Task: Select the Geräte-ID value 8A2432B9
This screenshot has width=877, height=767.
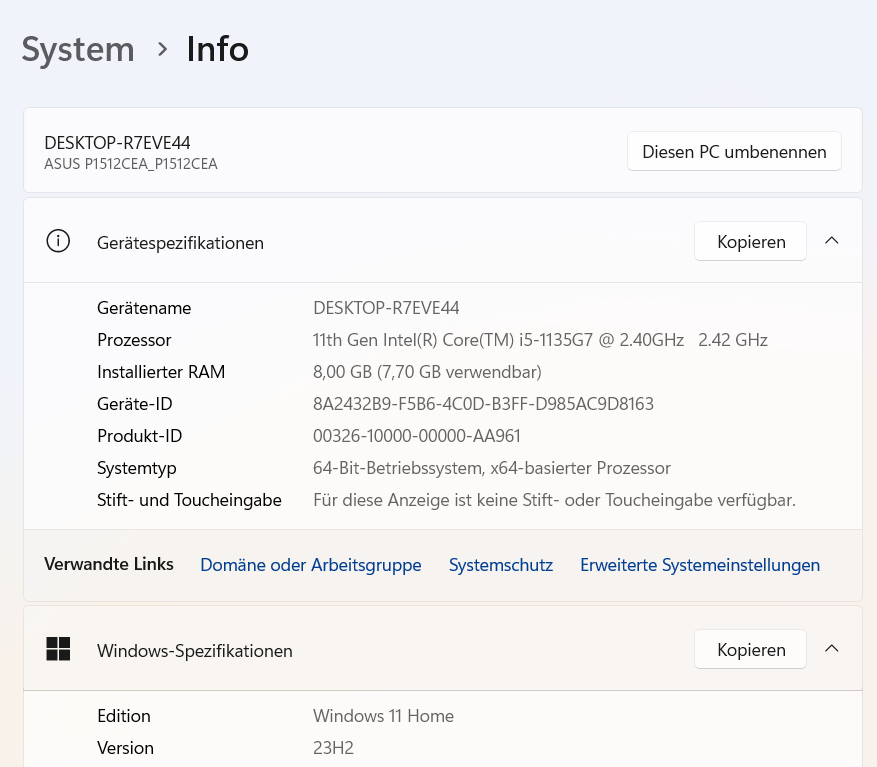Action: 483,403
